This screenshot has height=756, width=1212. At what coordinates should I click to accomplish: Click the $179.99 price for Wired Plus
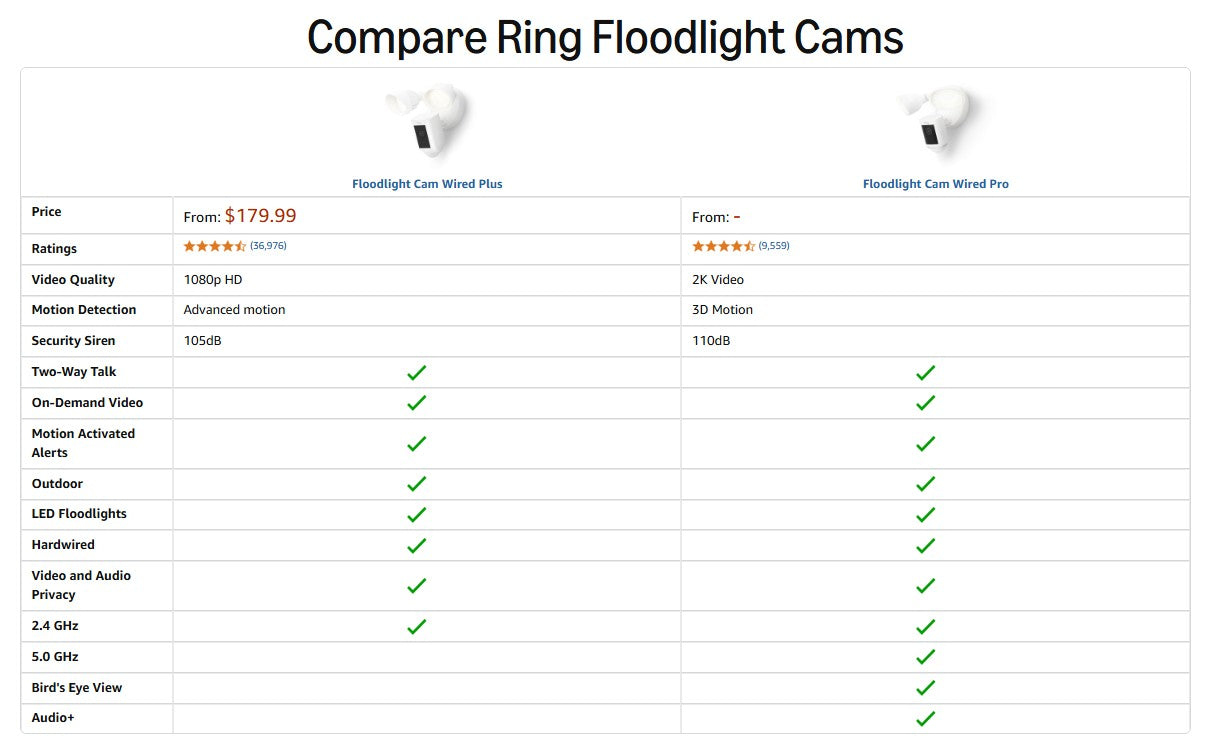click(x=260, y=216)
